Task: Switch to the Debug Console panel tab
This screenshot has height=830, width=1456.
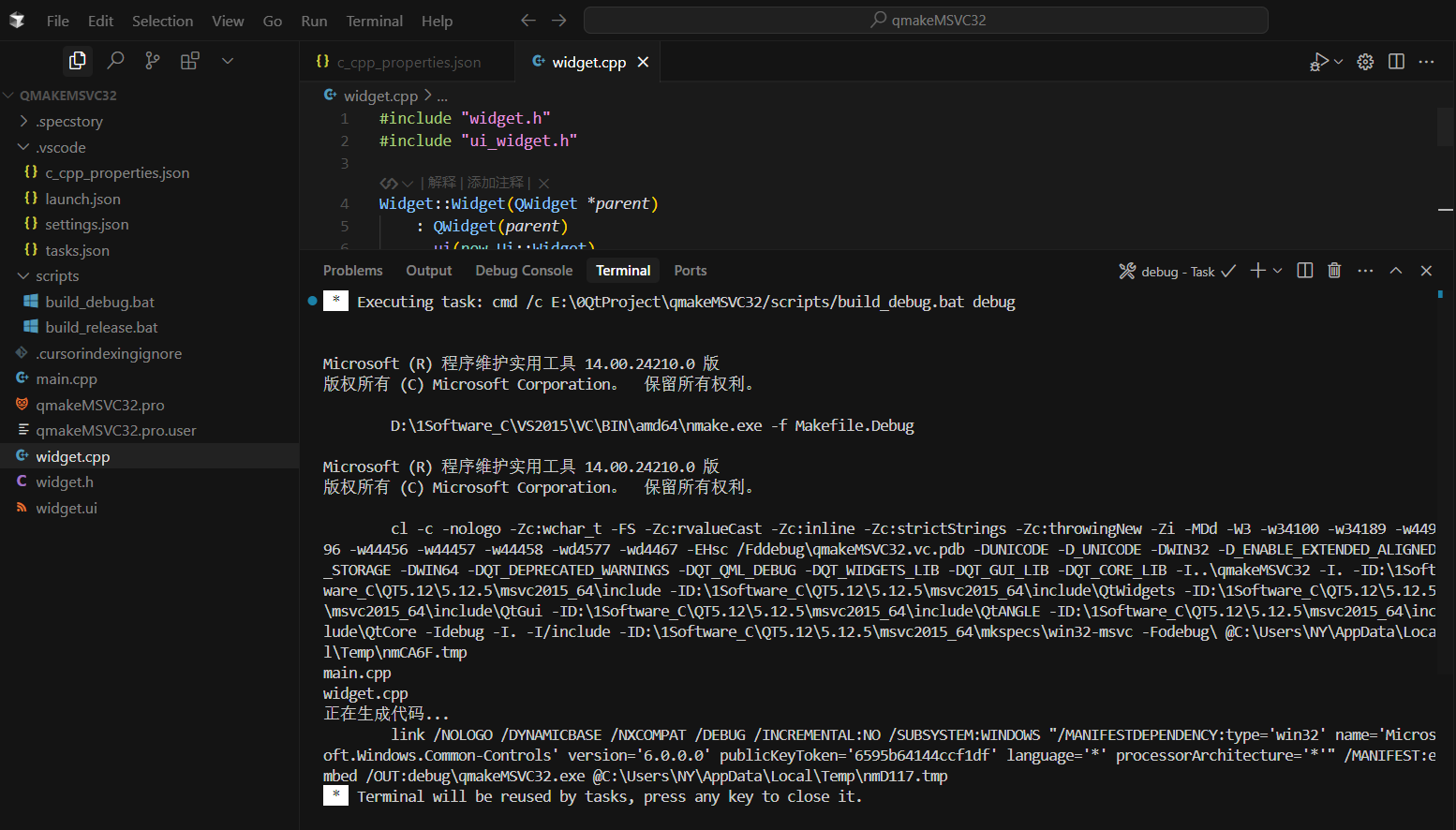Action: (523, 270)
